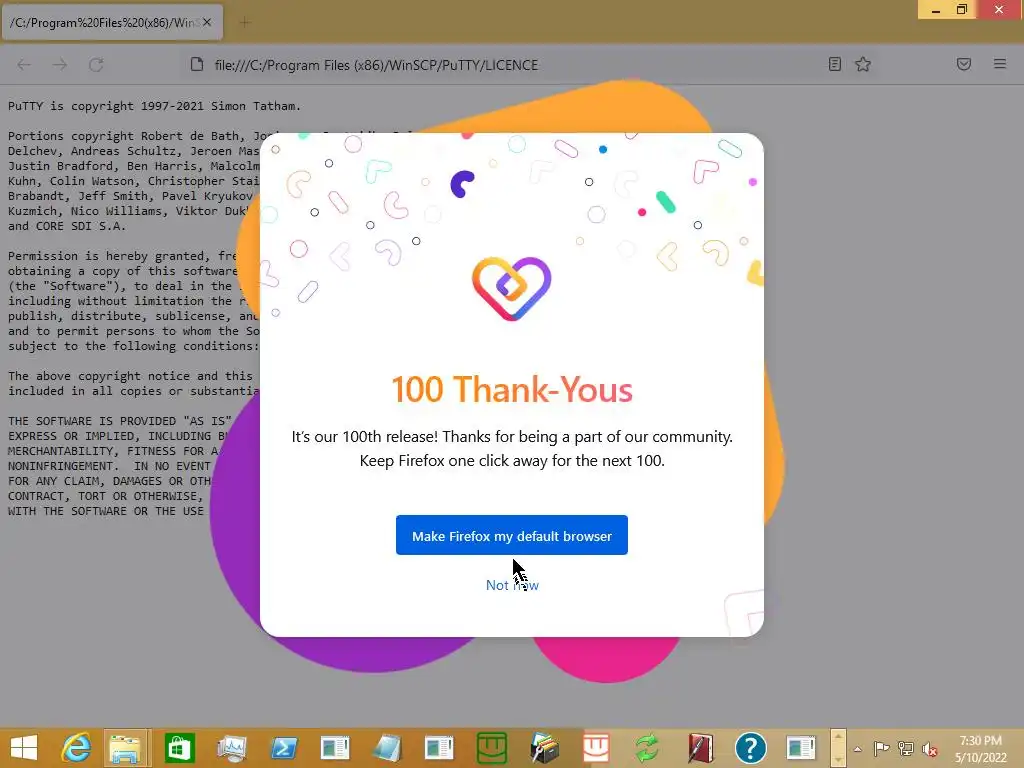Open the Notepad taskbar icon
Image resolution: width=1024 pixels, height=768 pixels.
click(x=388, y=748)
